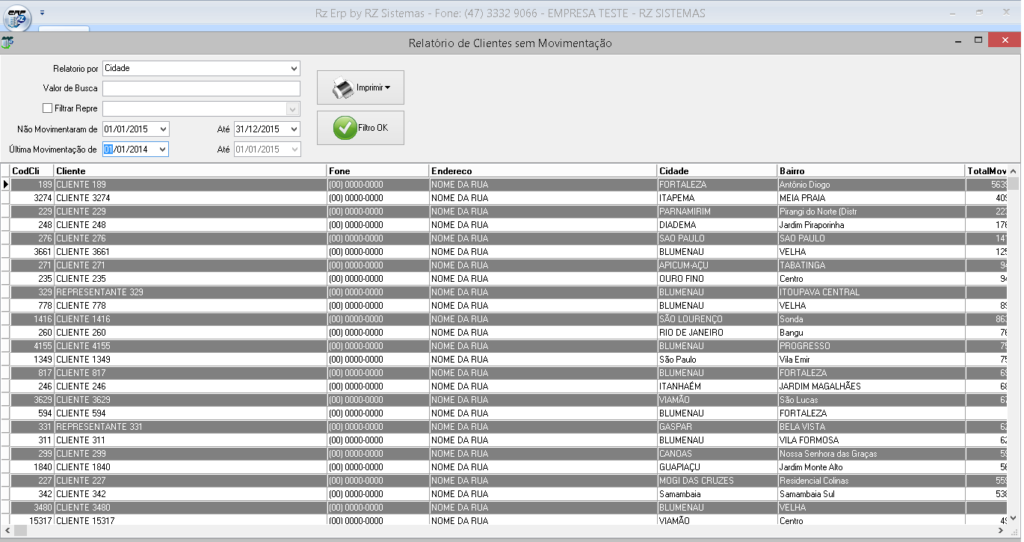Viewport: 1024px width, 542px height.
Task: Open the Até 31/12/2015 date dropdown
Action: point(293,129)
